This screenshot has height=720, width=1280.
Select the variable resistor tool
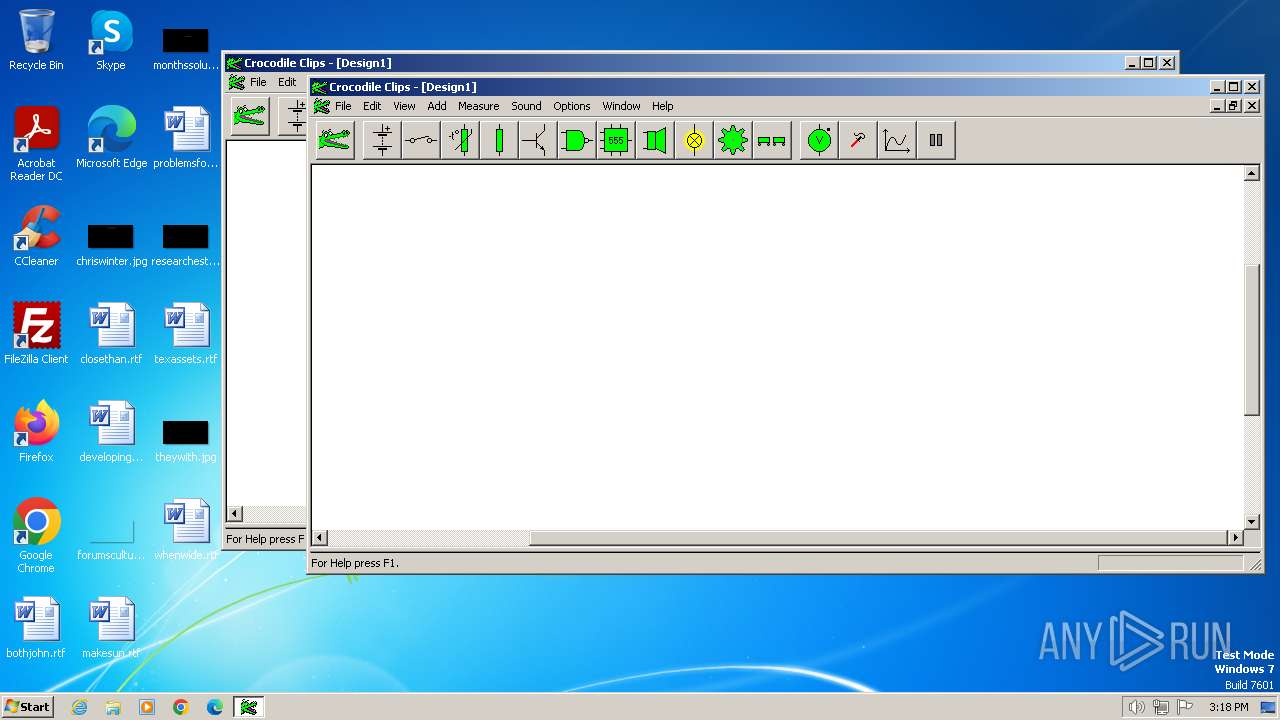460,141
